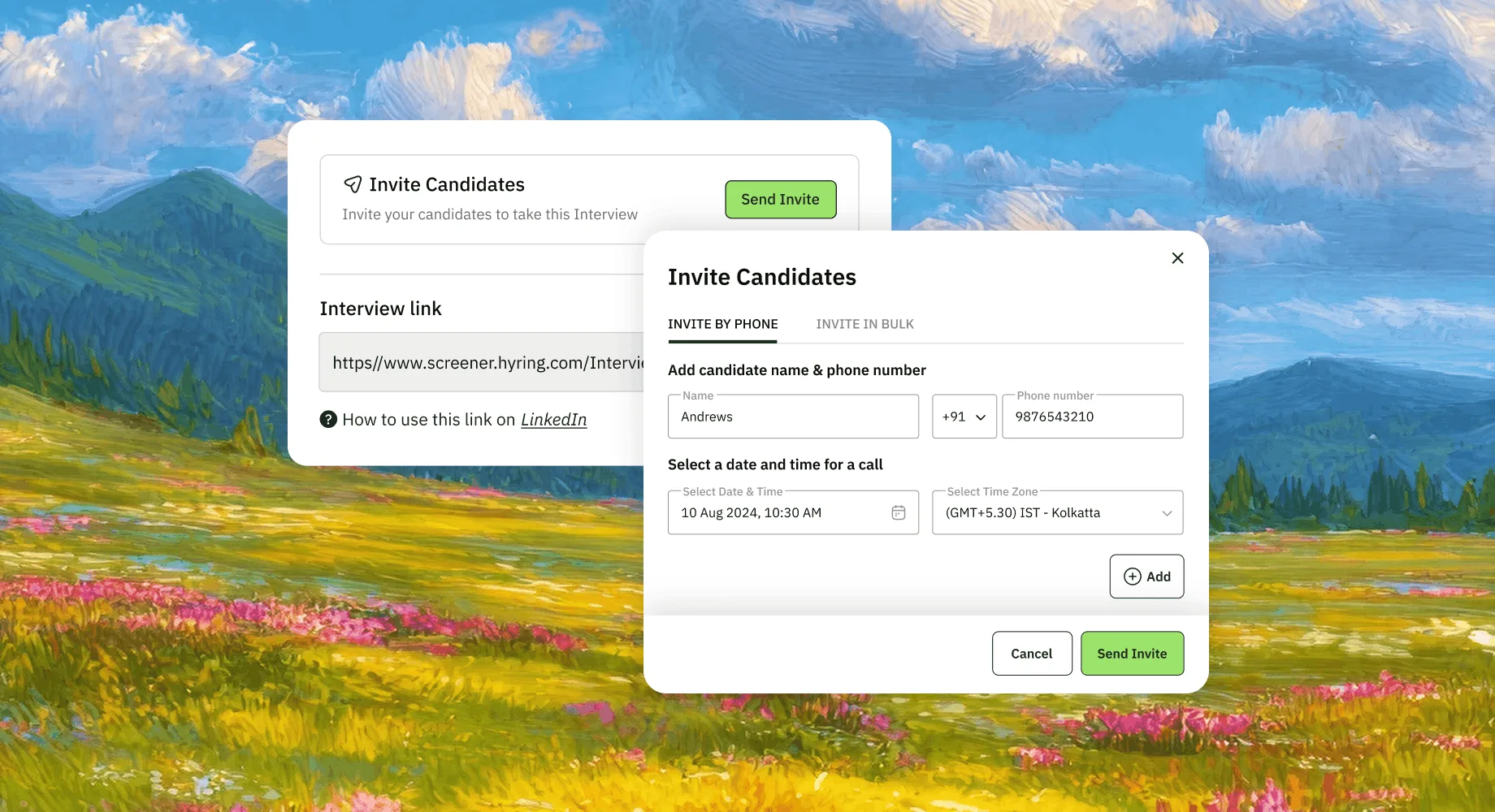Close the Invite Candidates dialog
This screenshot has width=1495, height=812.
pos(1177,258)
